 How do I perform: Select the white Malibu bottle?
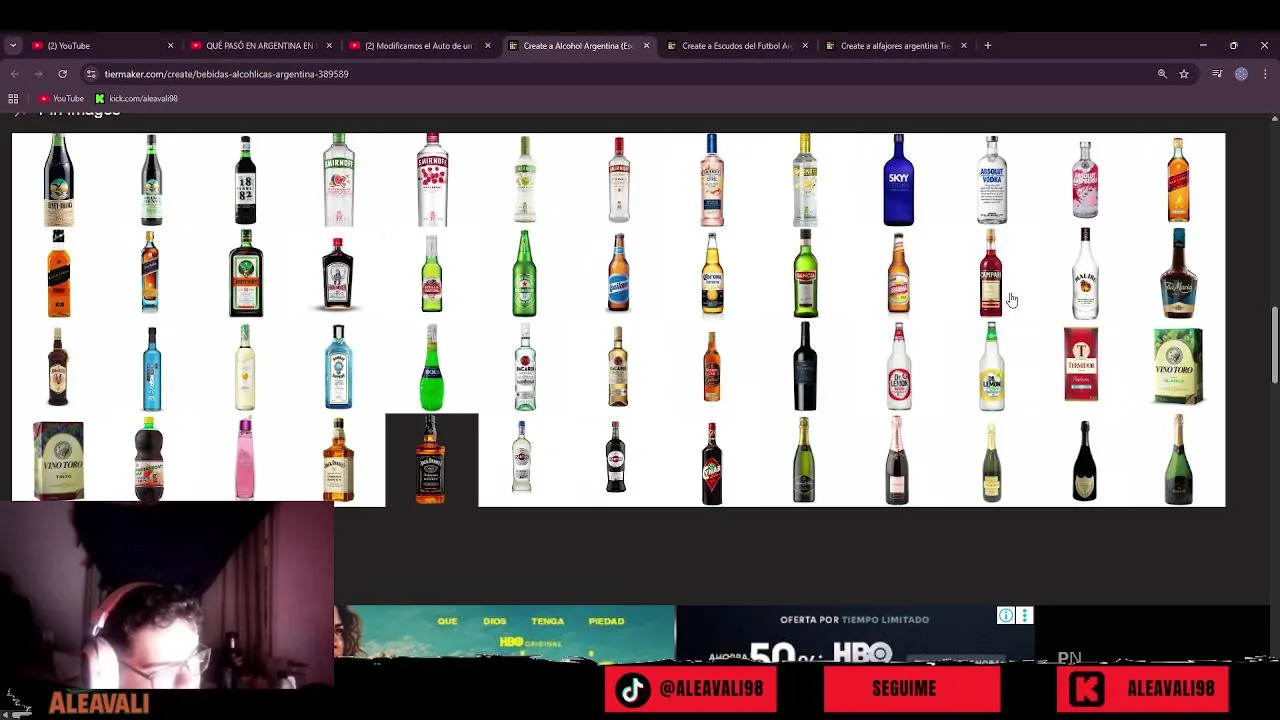[x=1085, y=273]
